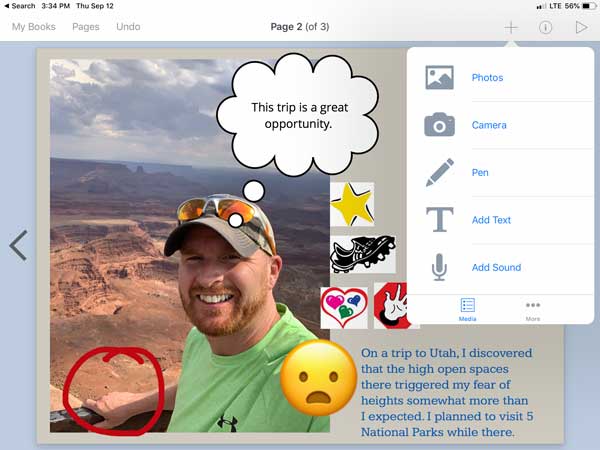Image resolution: width=600 pixels, height=450 pixels.
Task: Switch to the More tab
Action: pyautogui.click(x=533, y=309)
